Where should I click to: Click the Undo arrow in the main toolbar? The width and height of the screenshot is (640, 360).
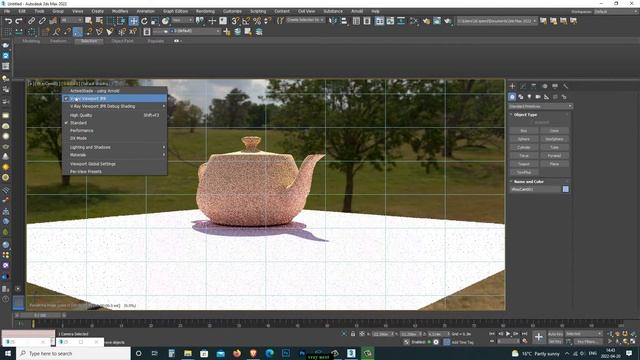(x=8, y=21)
